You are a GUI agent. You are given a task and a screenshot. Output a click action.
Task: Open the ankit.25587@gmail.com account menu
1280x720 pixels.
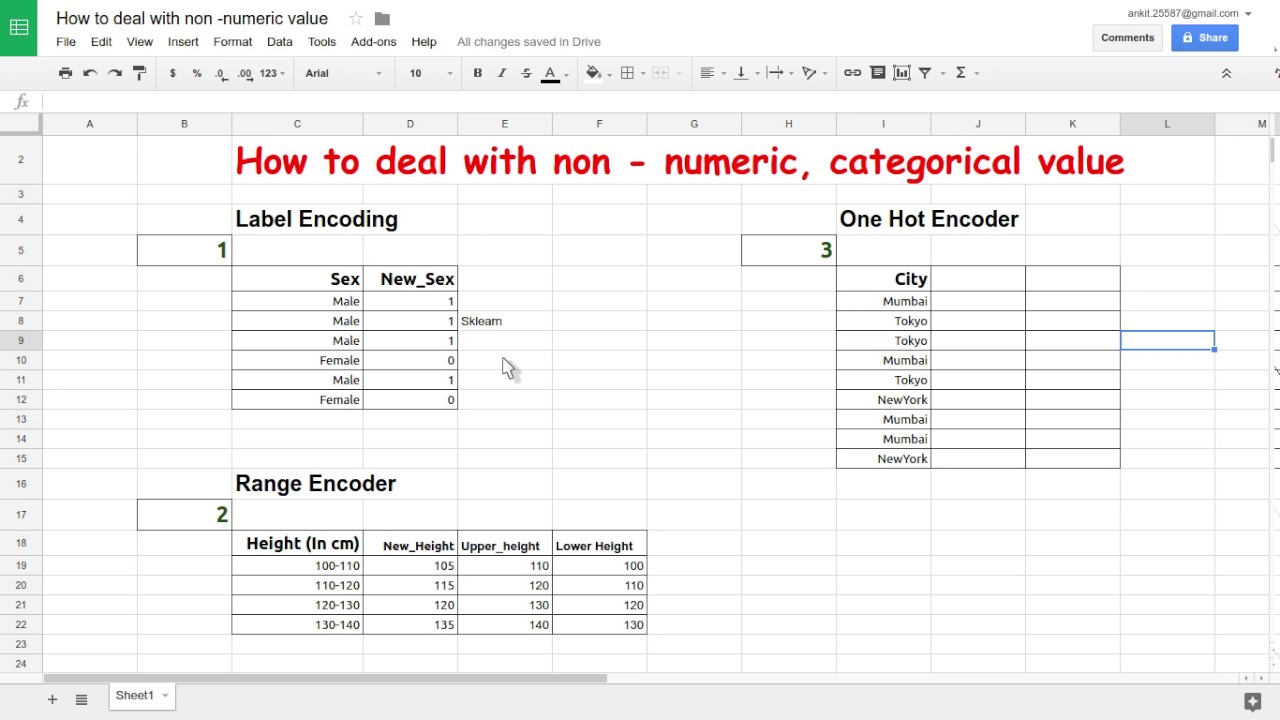tap(1189, 13)
